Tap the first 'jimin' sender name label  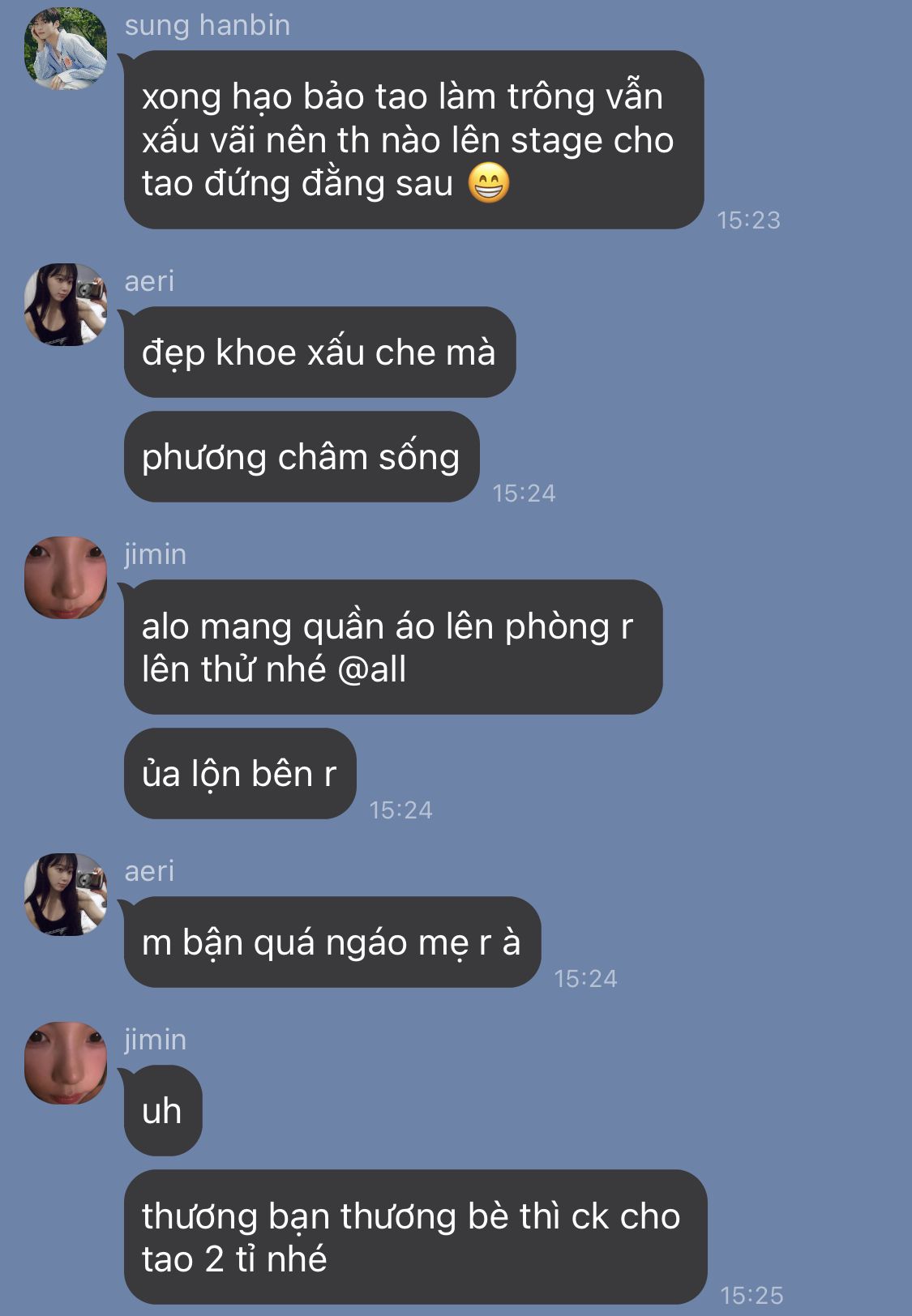[x=155, y=554]
